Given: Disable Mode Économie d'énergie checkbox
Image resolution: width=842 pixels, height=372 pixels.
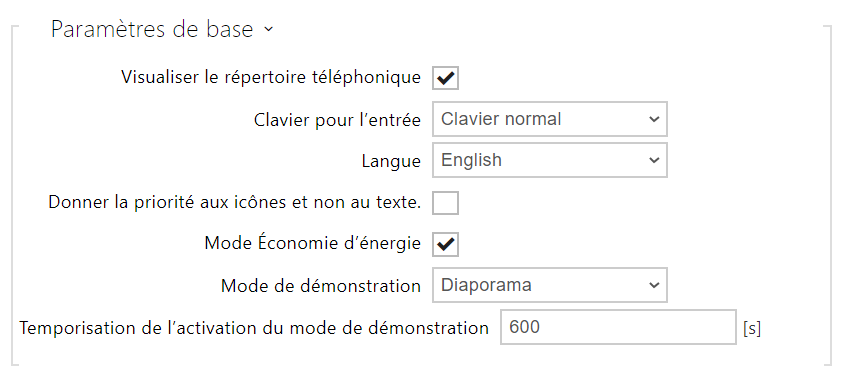Looking at the screenshot, I should tap(445, 244).
